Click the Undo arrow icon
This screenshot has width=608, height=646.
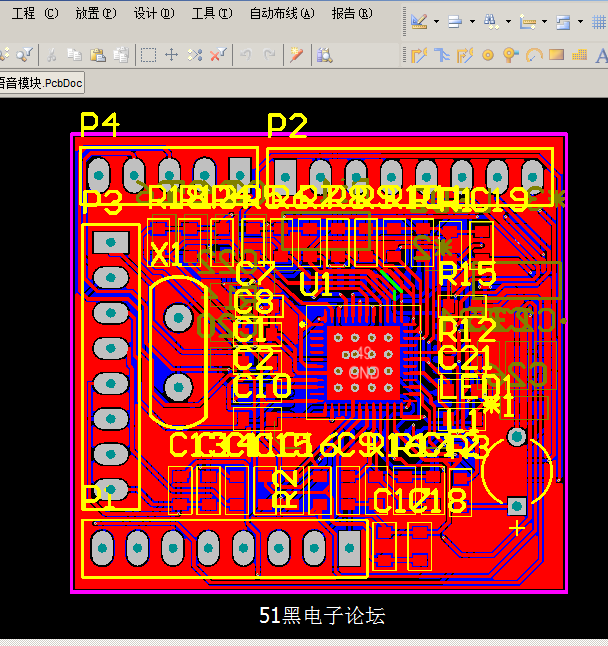point(246,54)
